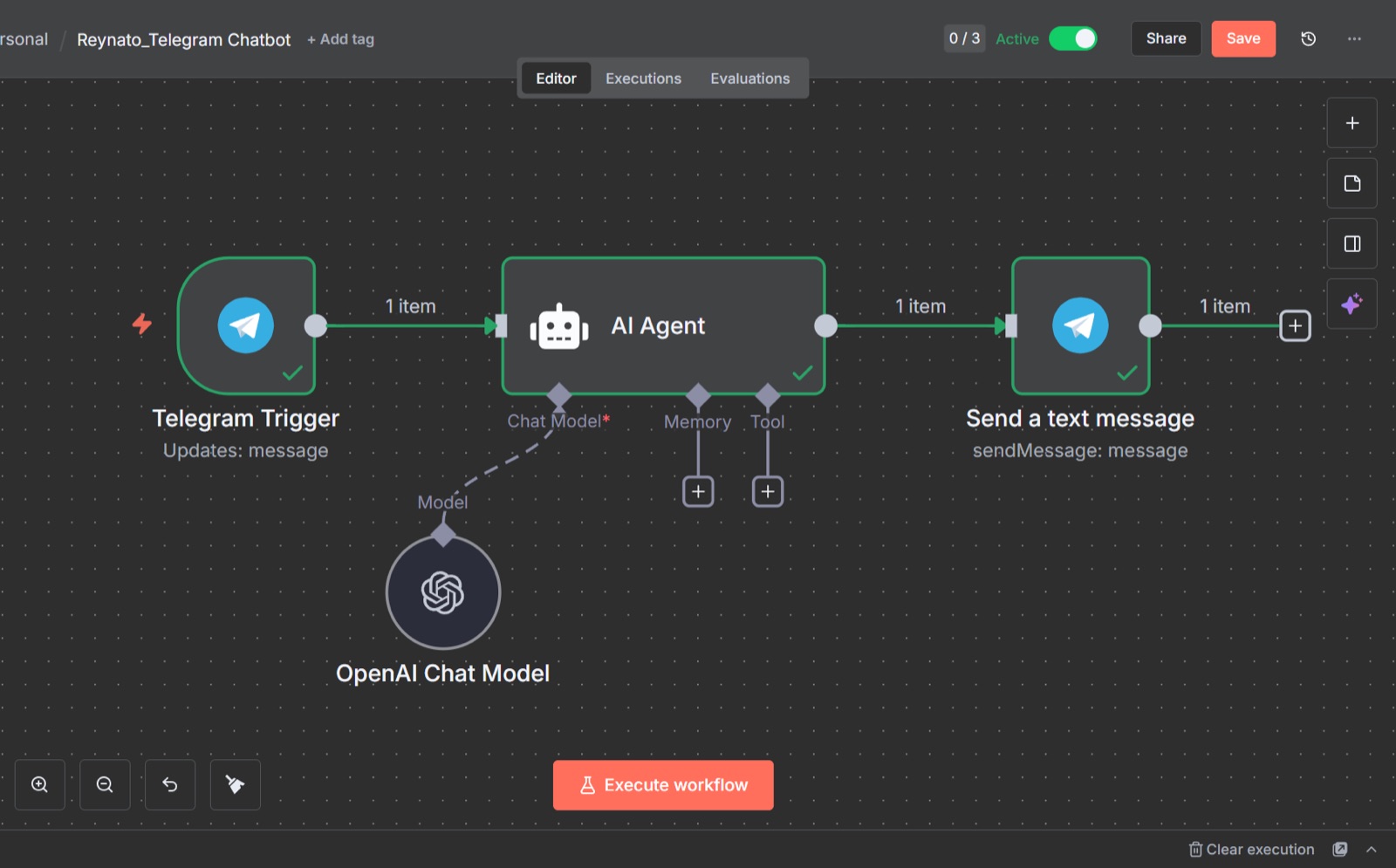Viewport: 1396px width, 868px height.
Task: Click the Memory diamond connector
Action: (x=698, y=395)
